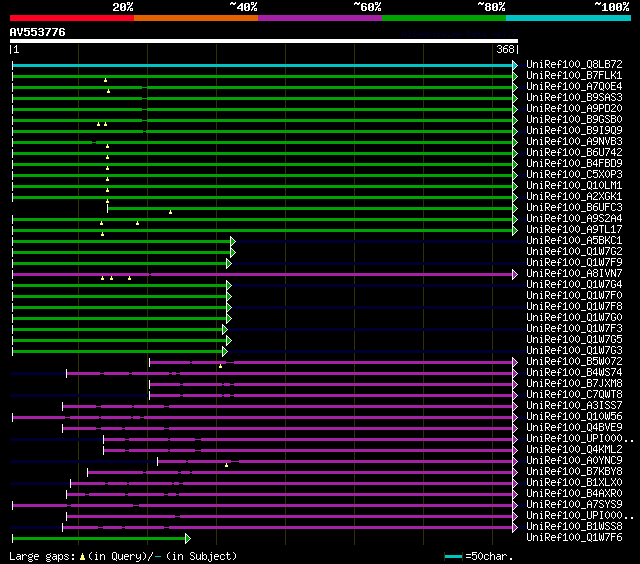Select the UniRef100_A2XGK1 label
The width and height of the screenshot is (640, 564).
click(x=574, y=197)
